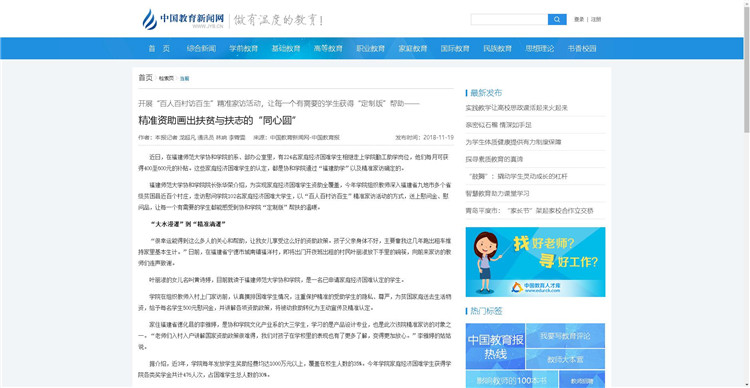Click the 首页 breadcrumb link
Viewport: 750px width, 388px height.
[145, 78]
